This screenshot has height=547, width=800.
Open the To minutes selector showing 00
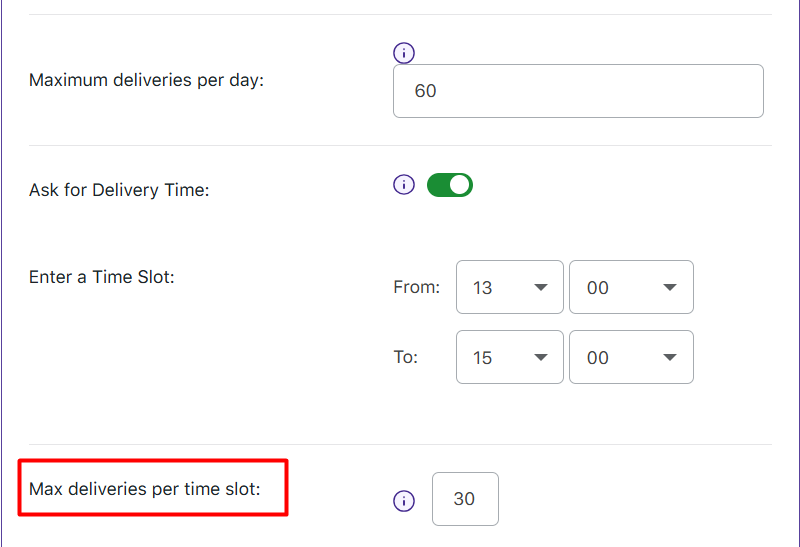pyautogui.click(x=630, y=358)
